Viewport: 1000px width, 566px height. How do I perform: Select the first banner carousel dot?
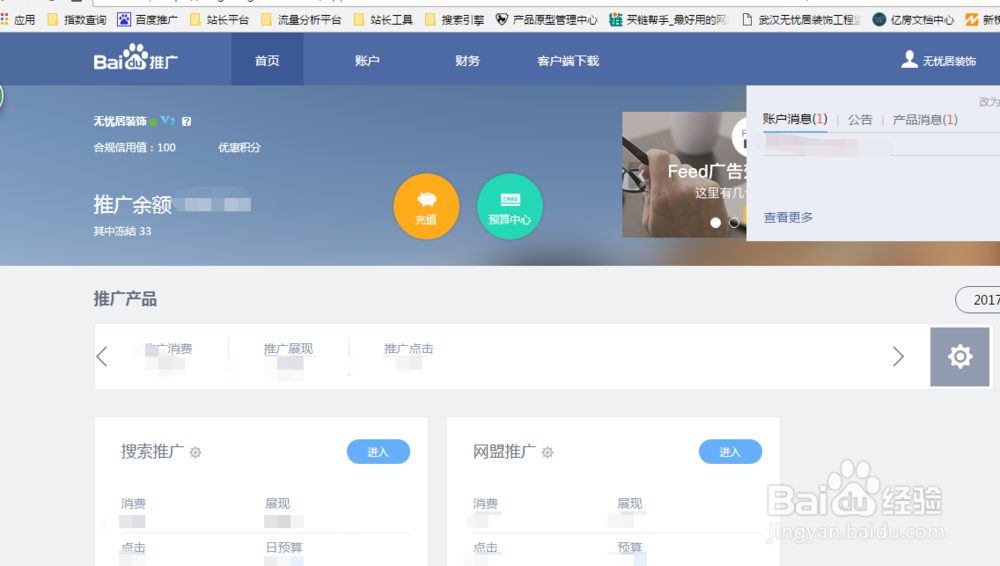[x=716, y=223]
